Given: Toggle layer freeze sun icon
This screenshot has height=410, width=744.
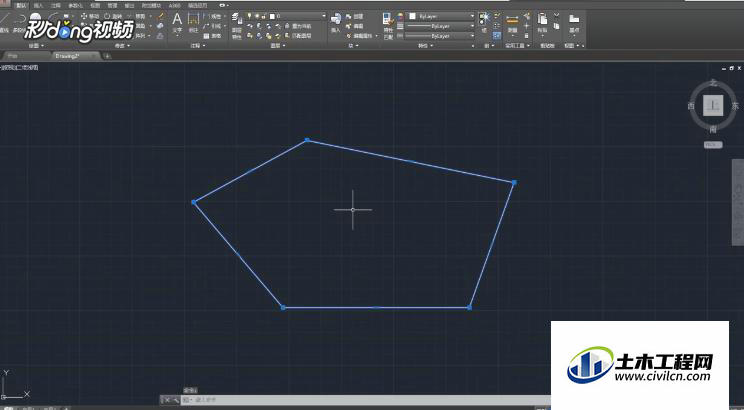Looking at the screenshot, I should click(x=257, y=16).
